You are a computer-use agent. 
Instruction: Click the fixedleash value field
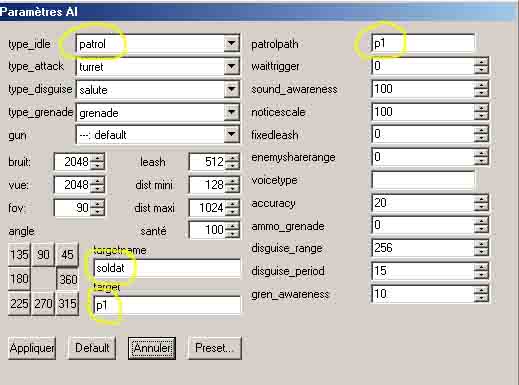422,134
